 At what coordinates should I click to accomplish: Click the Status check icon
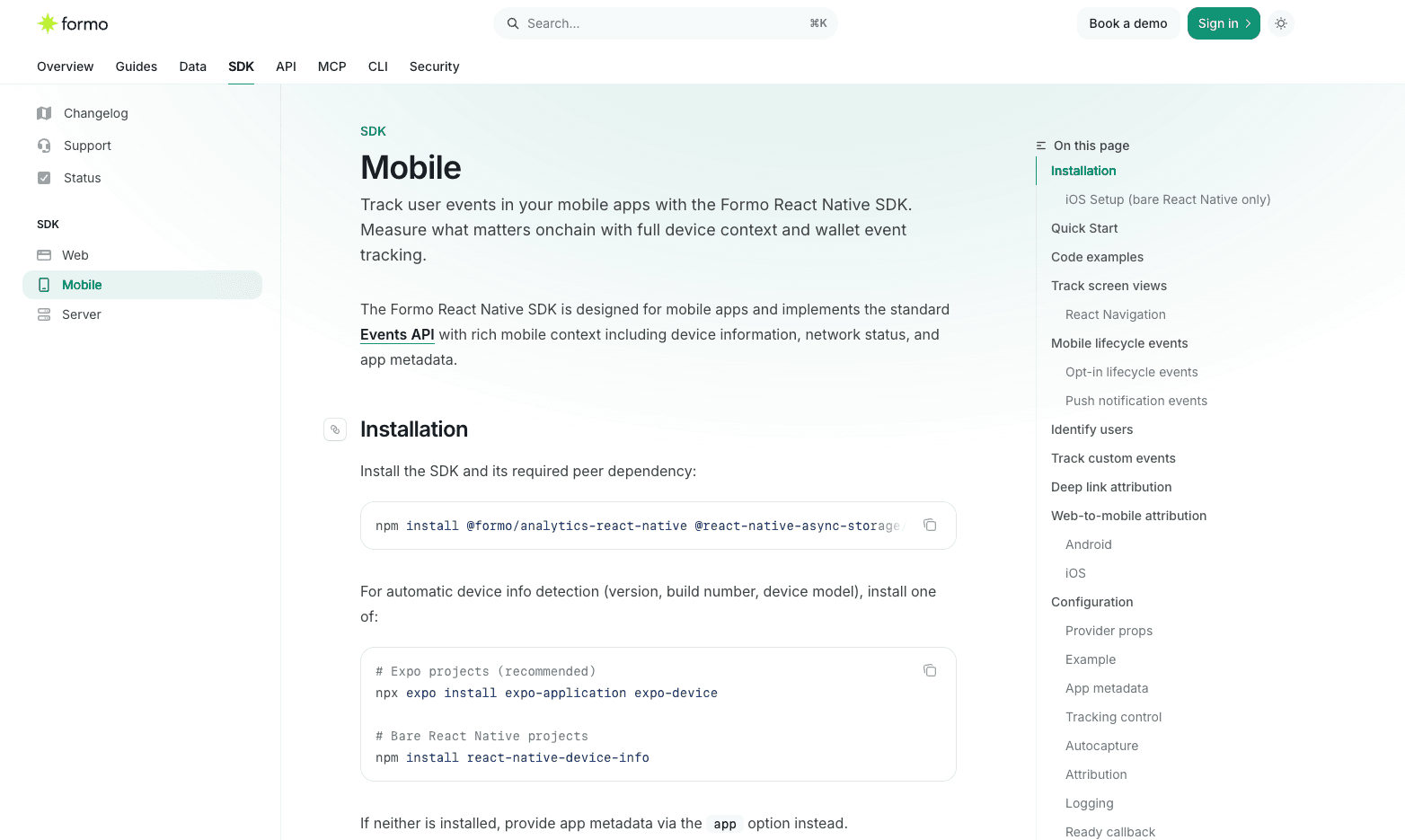click(44, 178)
